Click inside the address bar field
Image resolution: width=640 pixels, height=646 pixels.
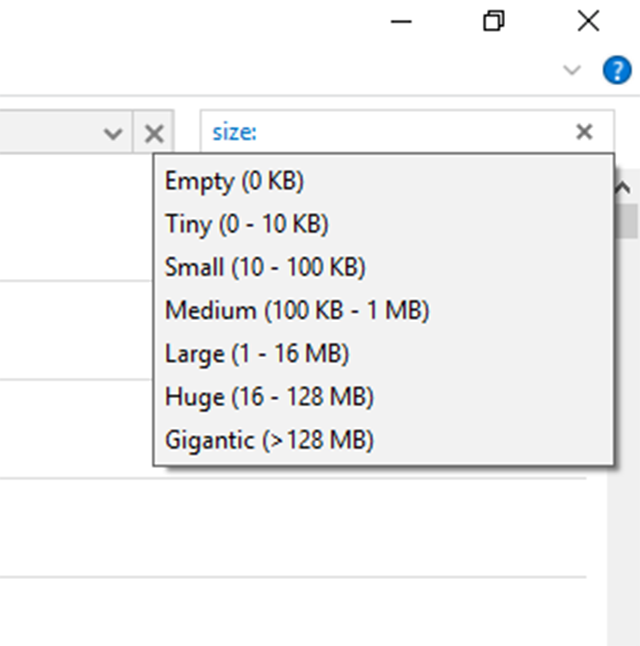click(50, 133)
